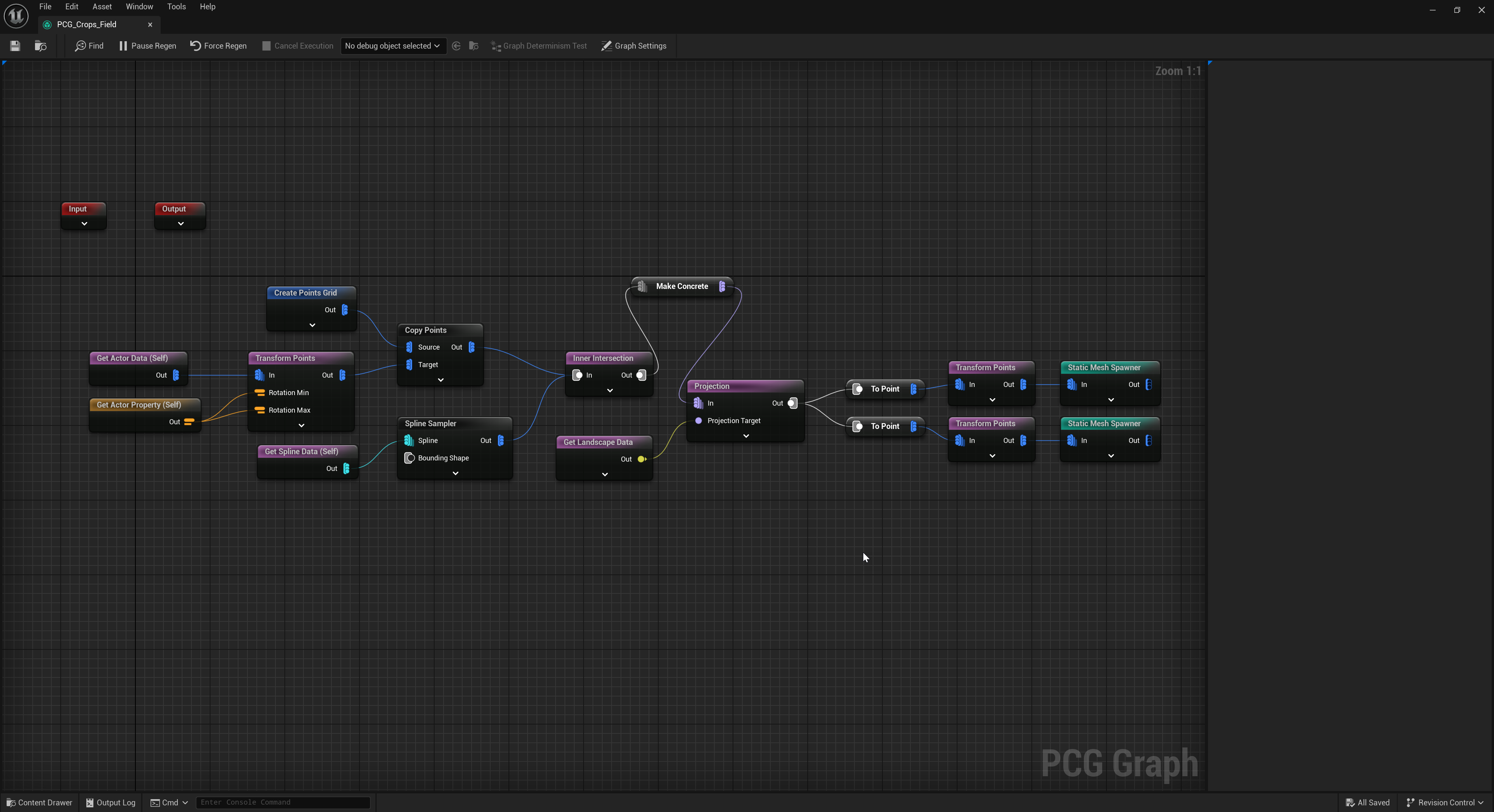This screenshot has height=812, width=1494.
Task: Click the Find magnifier button
Action: point(89,46)
